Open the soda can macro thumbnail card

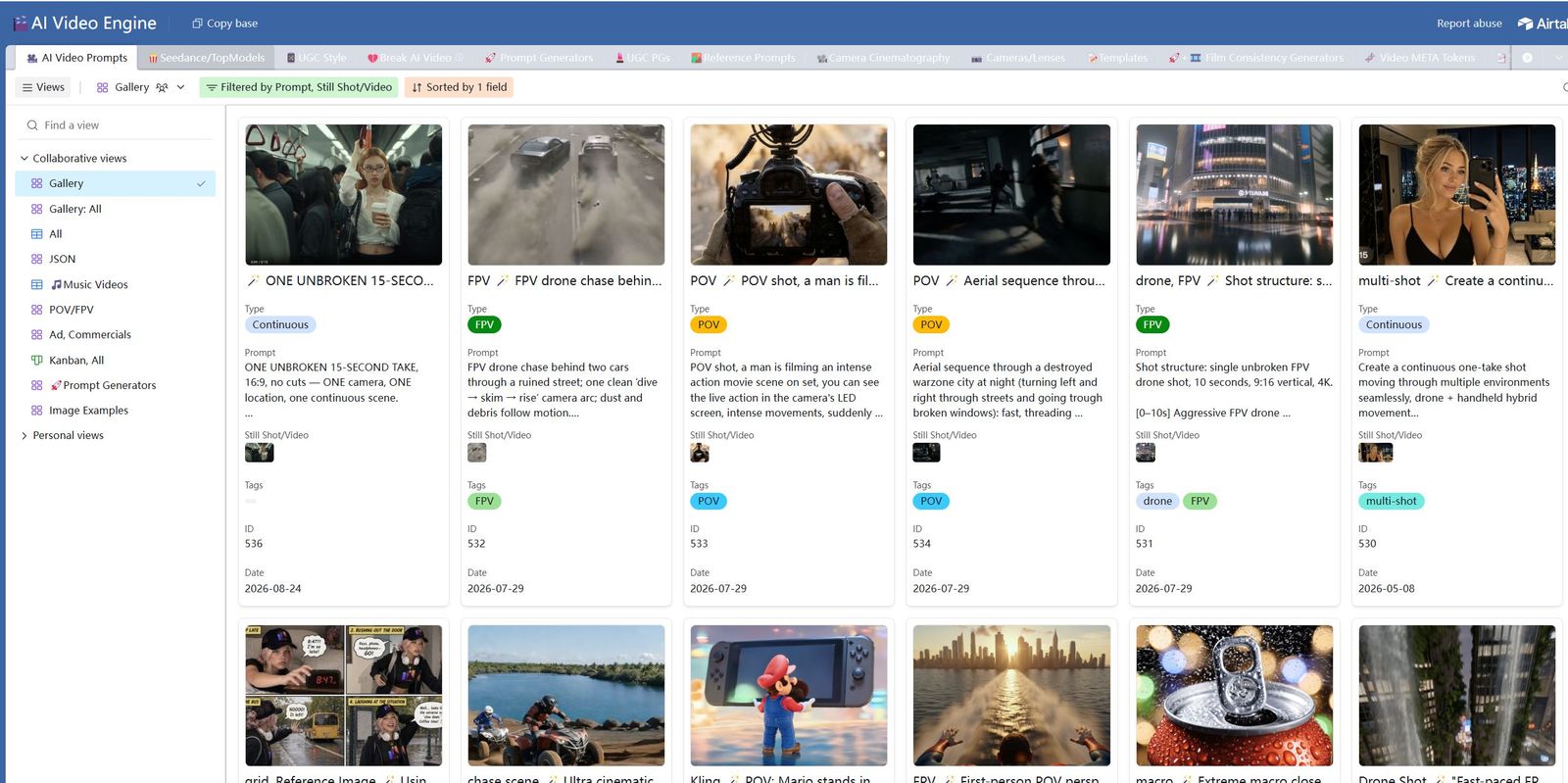pyautogui.click(x=1234, y=696)
